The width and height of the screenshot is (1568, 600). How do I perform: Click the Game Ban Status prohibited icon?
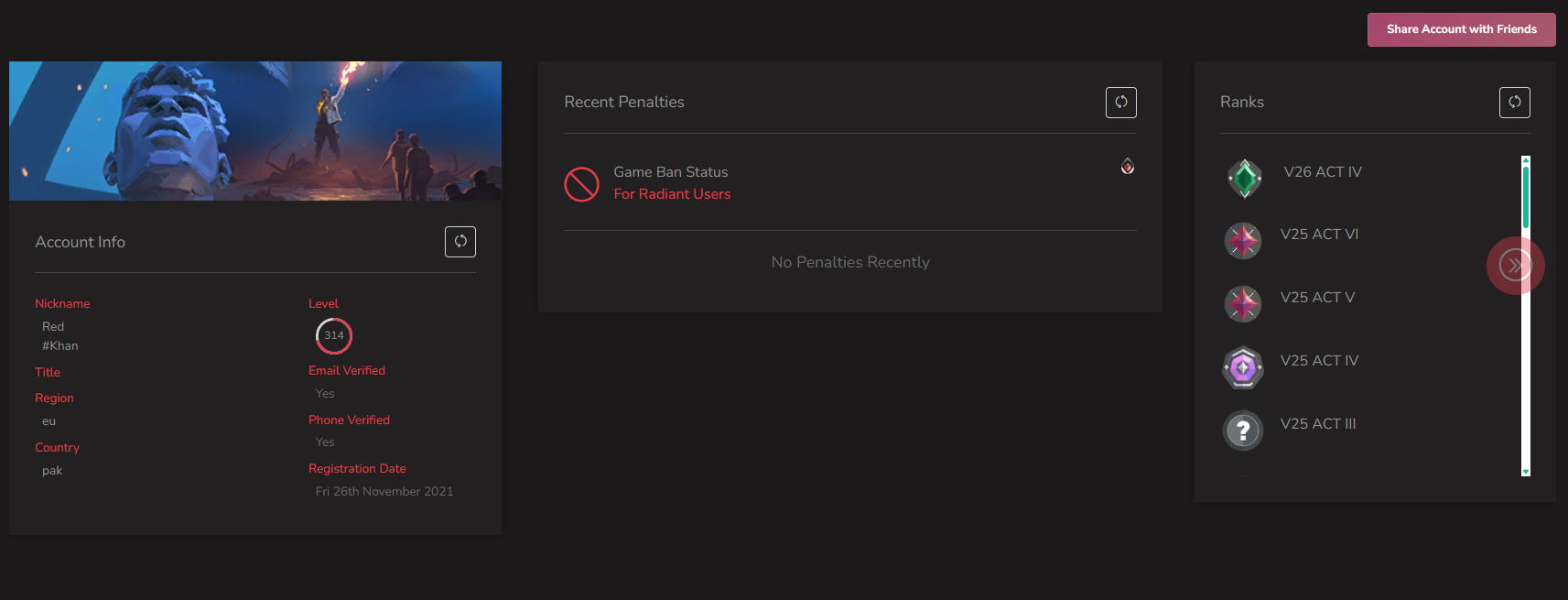coord(581,184)
